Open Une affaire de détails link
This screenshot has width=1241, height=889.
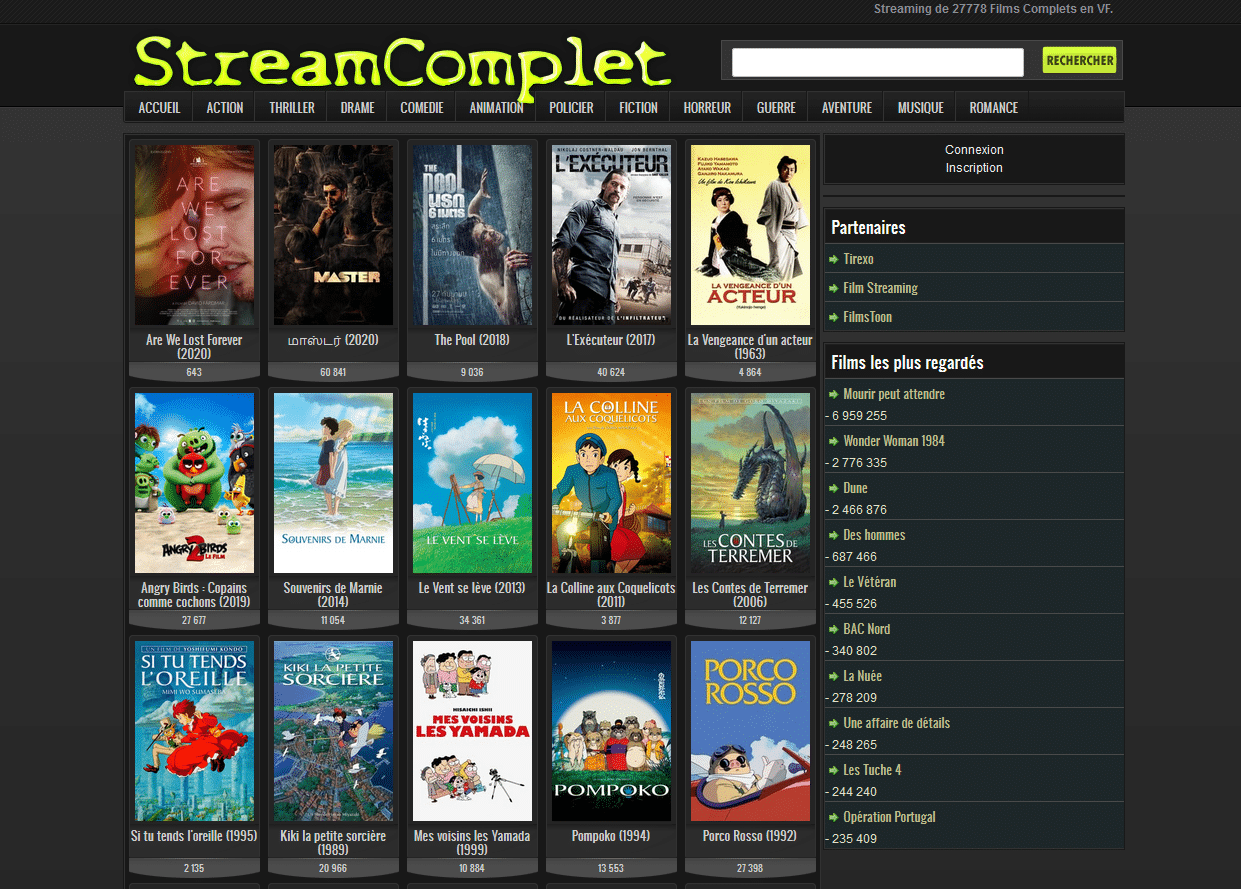897,723
